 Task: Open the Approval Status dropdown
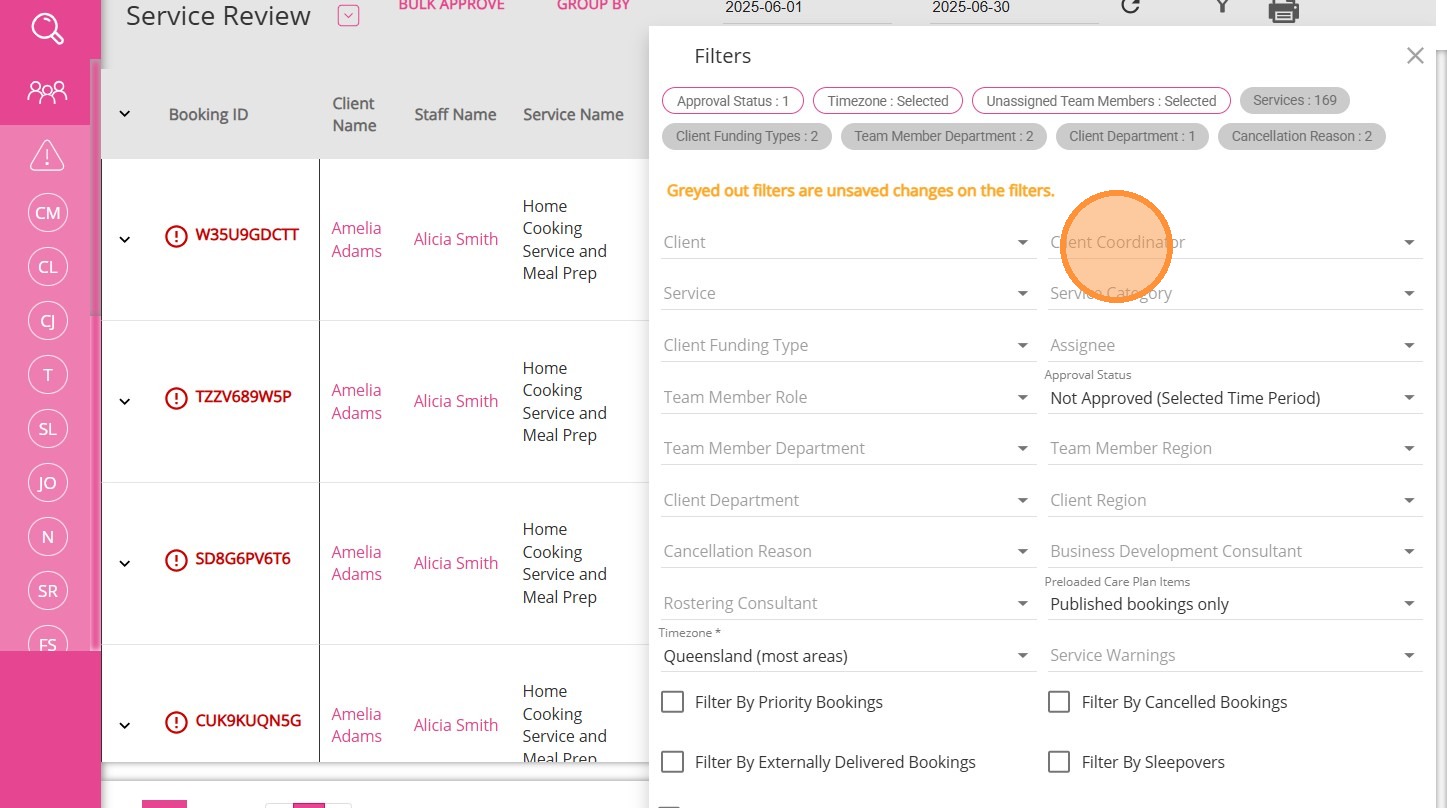tap(1234, 398)
